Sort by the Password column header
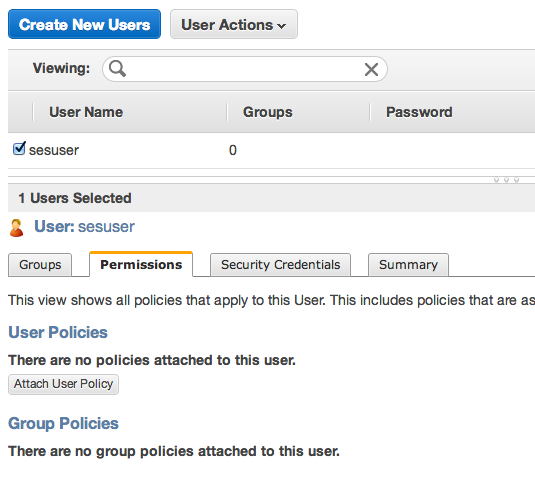 tap(419, 112)
